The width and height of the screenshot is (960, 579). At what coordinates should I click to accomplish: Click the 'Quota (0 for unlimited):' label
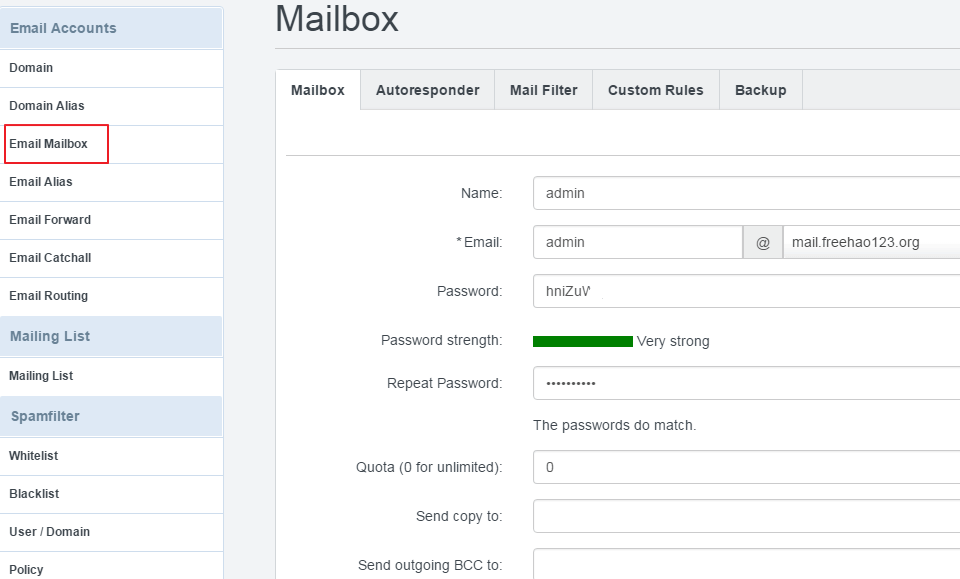click(429, 468)
